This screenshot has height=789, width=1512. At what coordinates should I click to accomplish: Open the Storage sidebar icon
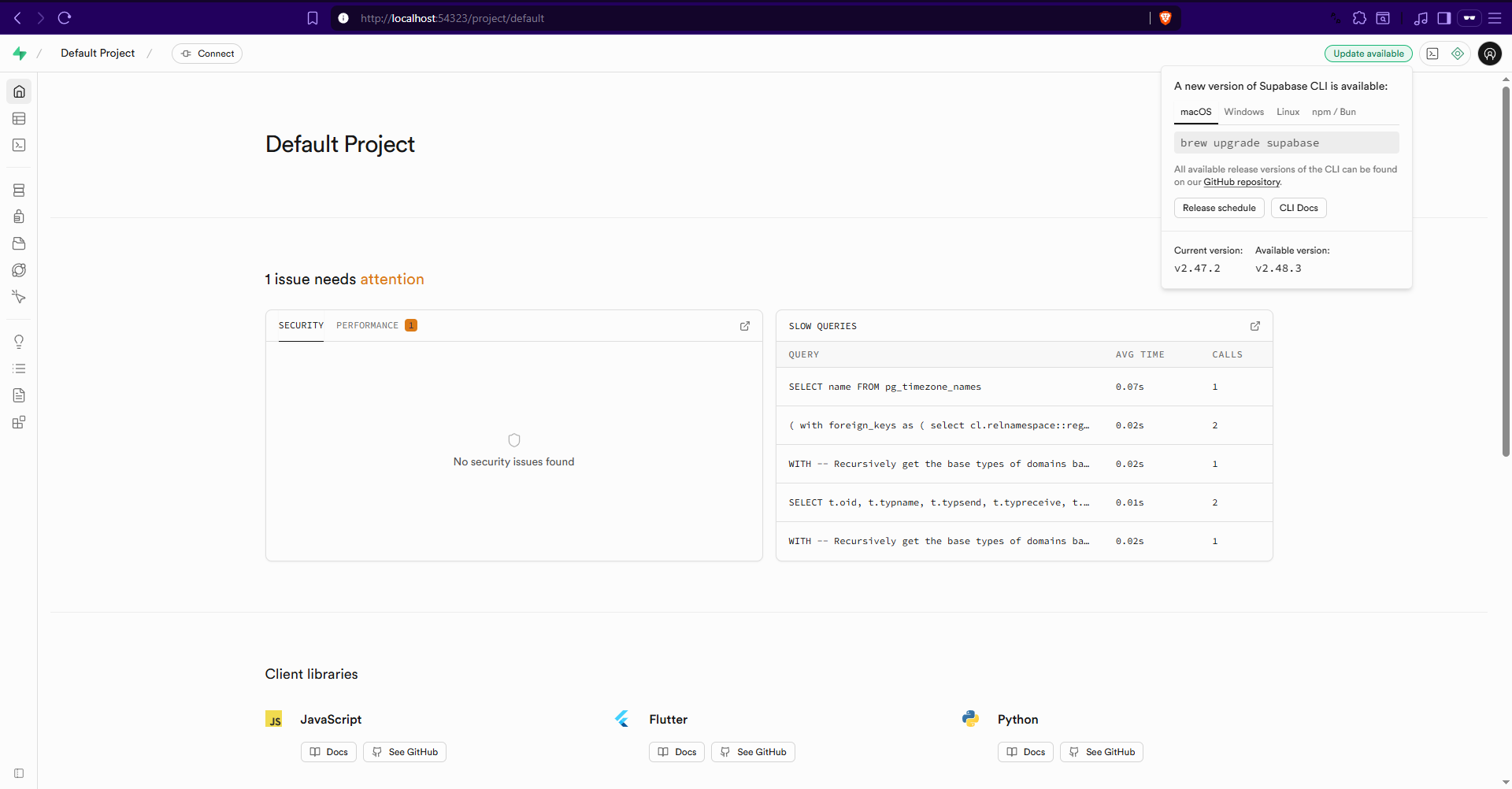(x=19, y=243)
